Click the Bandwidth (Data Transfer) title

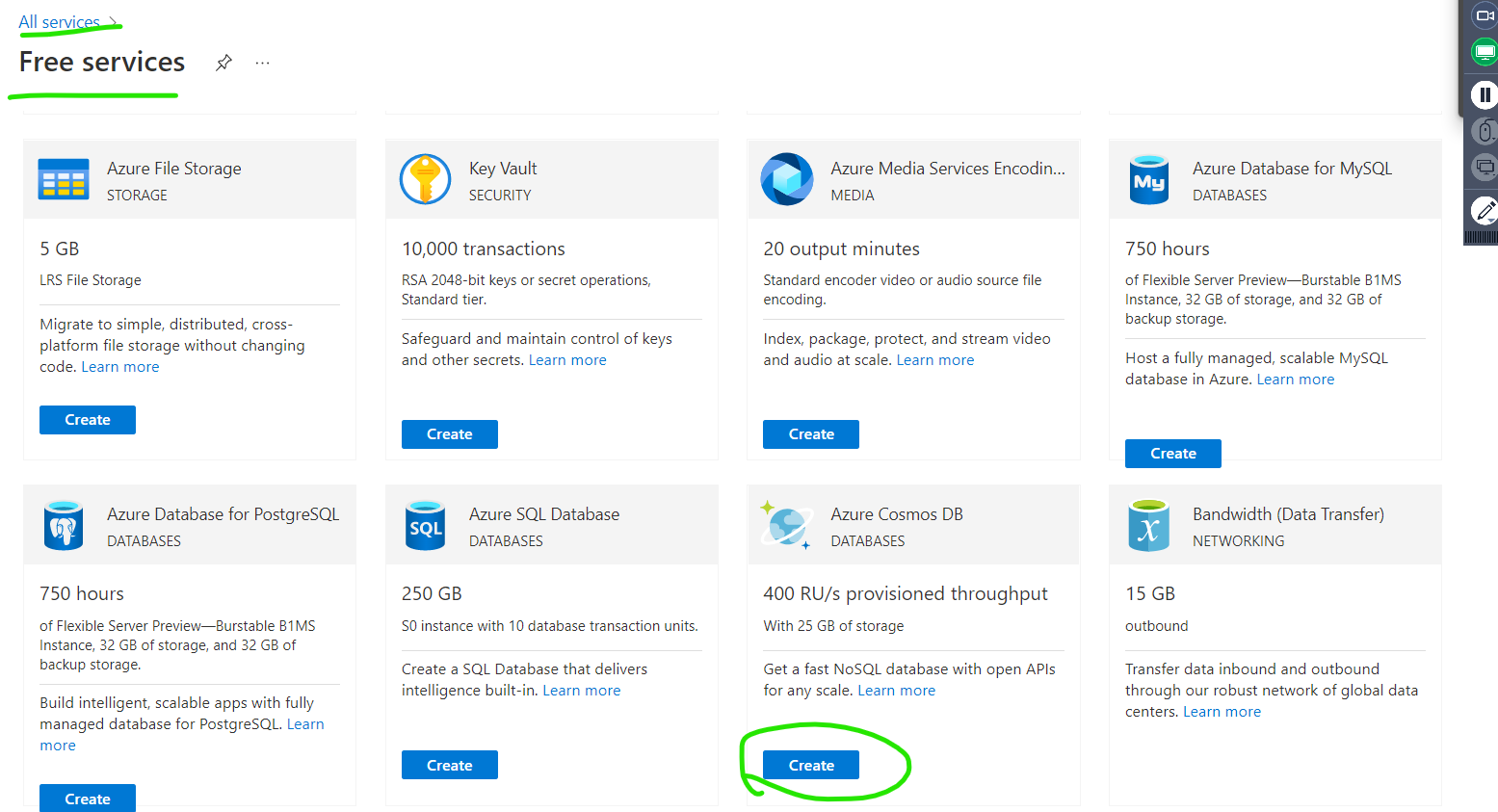click(x=1288, y=514)
